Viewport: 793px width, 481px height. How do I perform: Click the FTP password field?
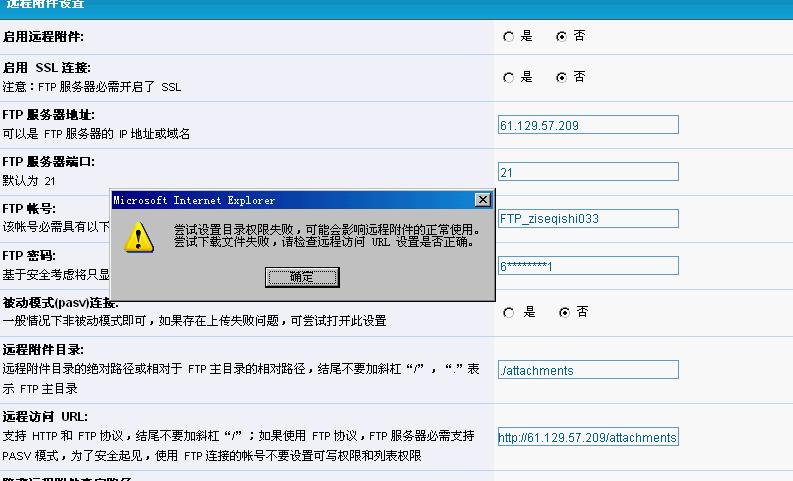click(x=588, y=266)
